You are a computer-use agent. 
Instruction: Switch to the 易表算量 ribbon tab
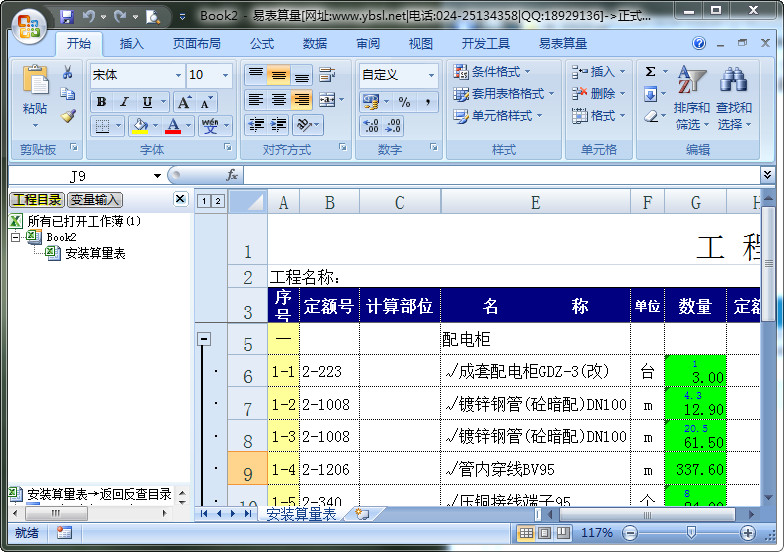[x=565, y=44]
